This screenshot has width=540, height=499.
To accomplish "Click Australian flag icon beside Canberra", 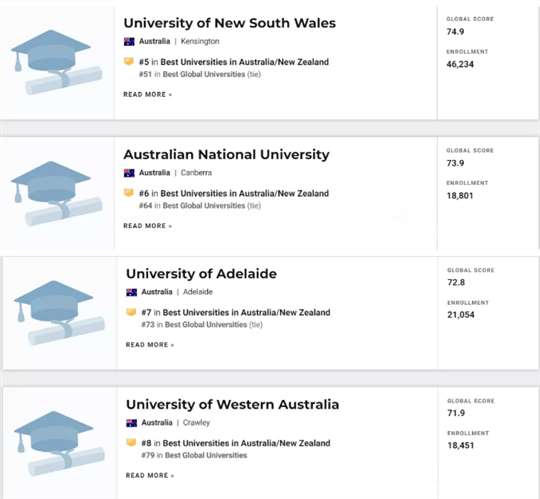I will [x=129, y=173].
